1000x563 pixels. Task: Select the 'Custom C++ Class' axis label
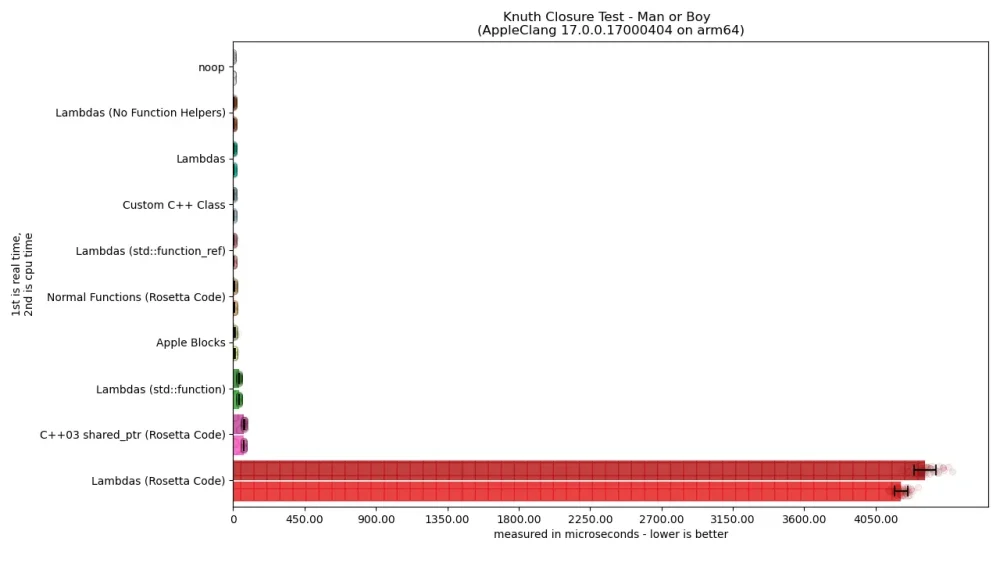tap(174, 205)
